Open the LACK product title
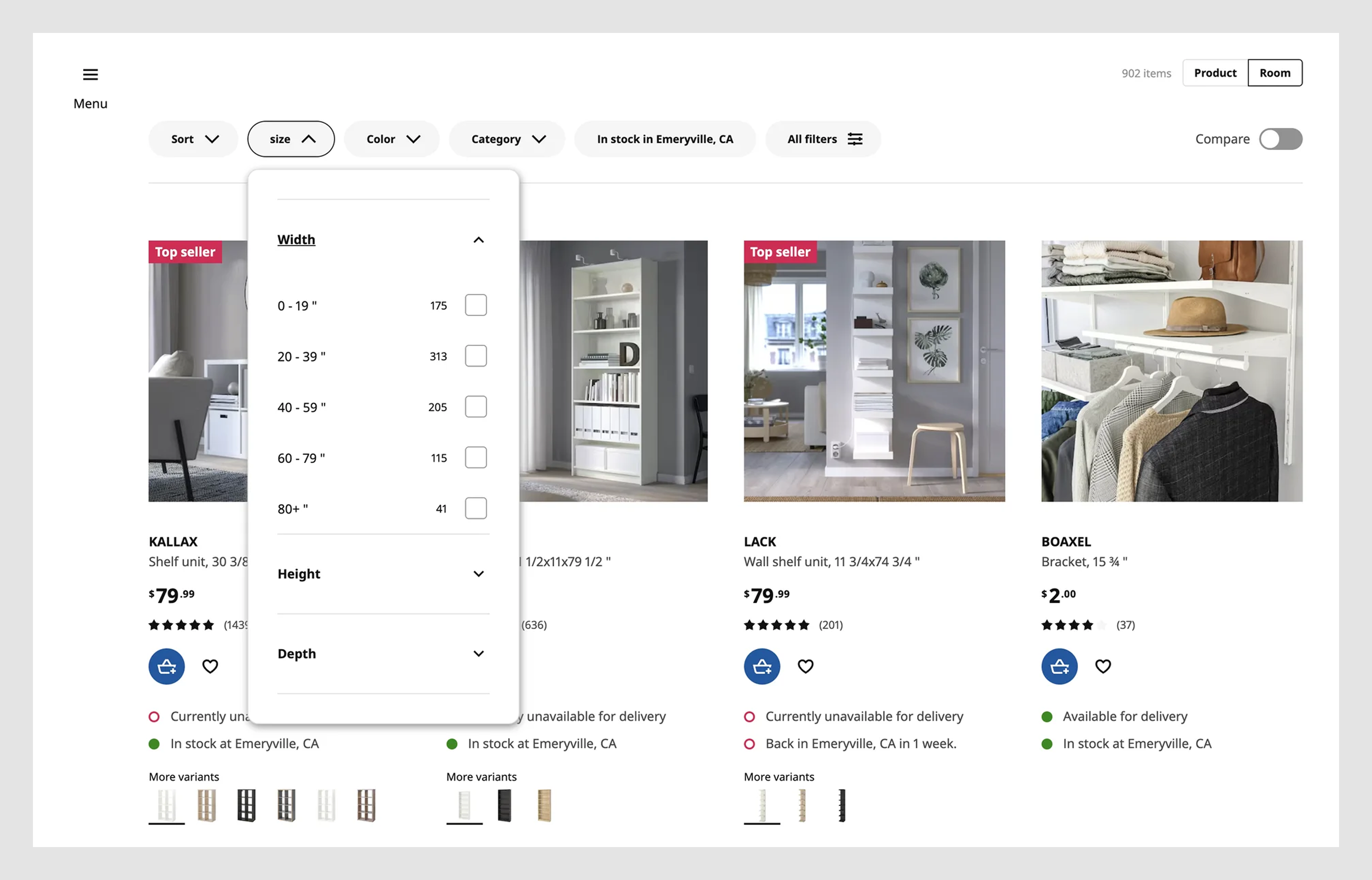Screen dimensions: 1372x880 pos(760,541)
